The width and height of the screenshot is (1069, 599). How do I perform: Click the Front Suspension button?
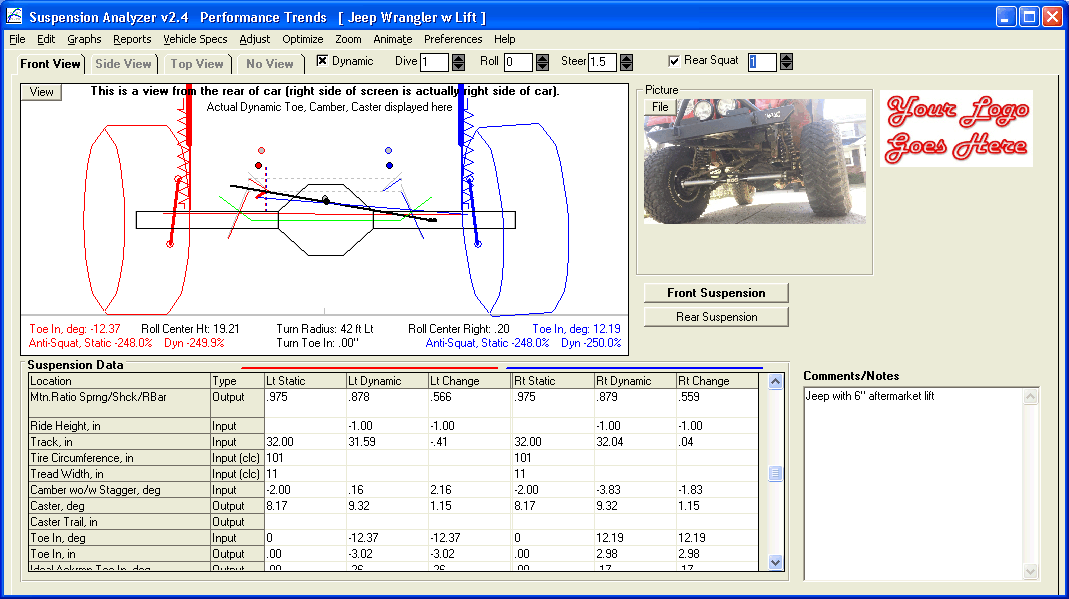(x=716, y=293)
